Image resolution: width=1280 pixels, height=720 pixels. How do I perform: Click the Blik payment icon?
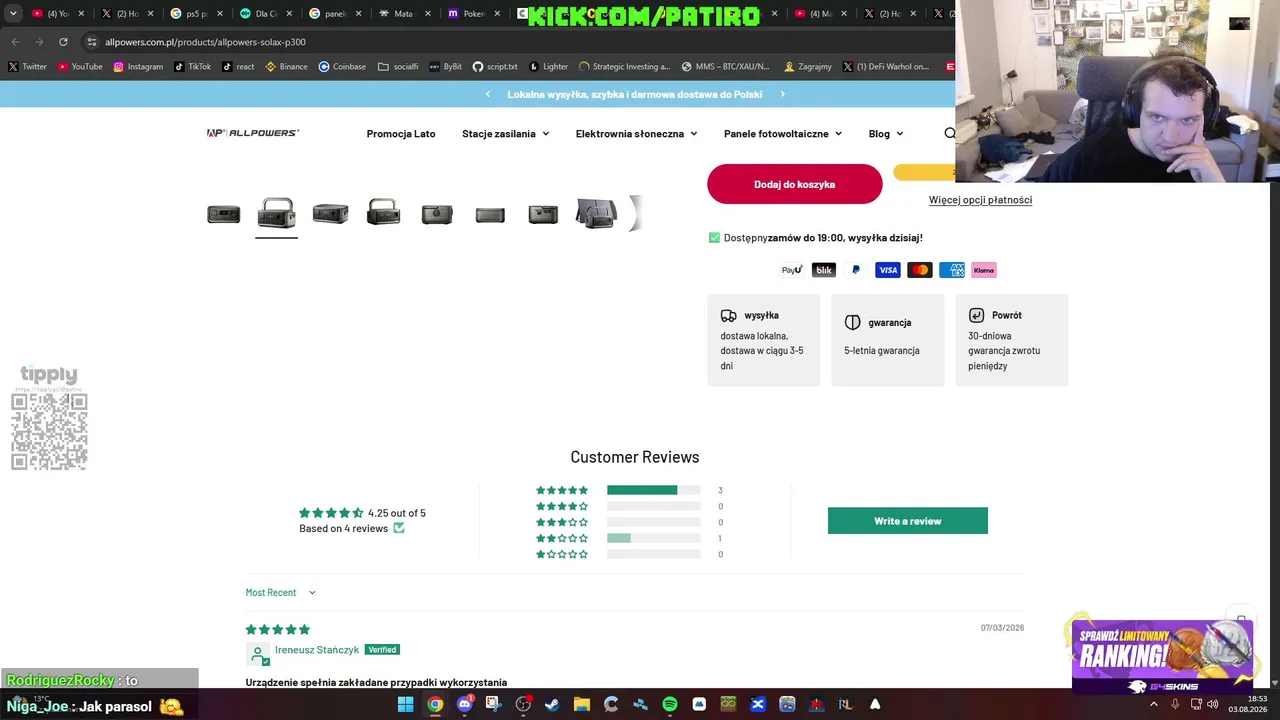pos(824,270)
